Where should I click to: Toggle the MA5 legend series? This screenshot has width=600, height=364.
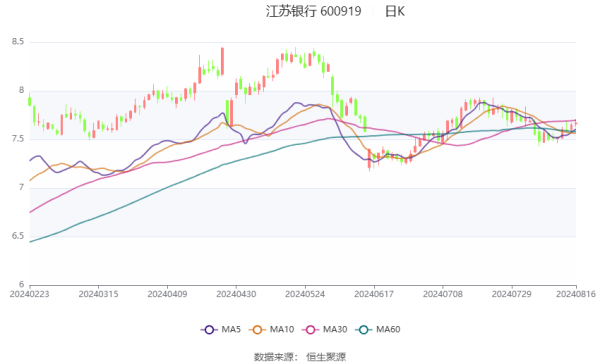[x=221, y=329]
